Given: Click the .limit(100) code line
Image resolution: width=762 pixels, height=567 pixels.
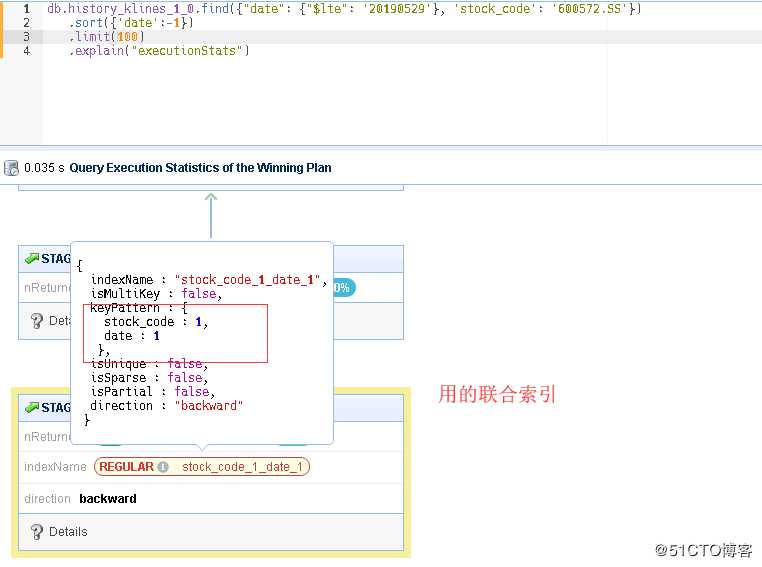Looking at the screenshot, I should coord(107,37).
